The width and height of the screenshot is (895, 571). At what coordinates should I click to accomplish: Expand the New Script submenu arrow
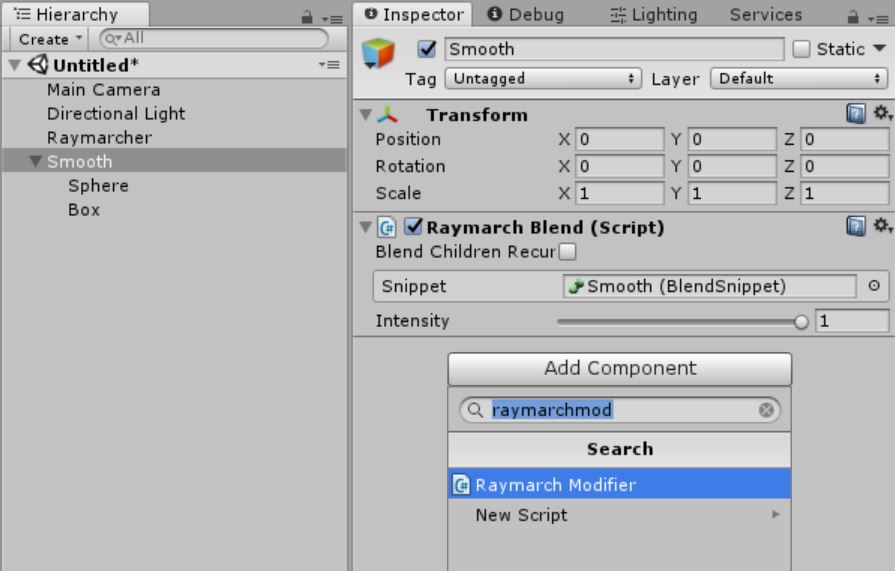pos(776,514)
